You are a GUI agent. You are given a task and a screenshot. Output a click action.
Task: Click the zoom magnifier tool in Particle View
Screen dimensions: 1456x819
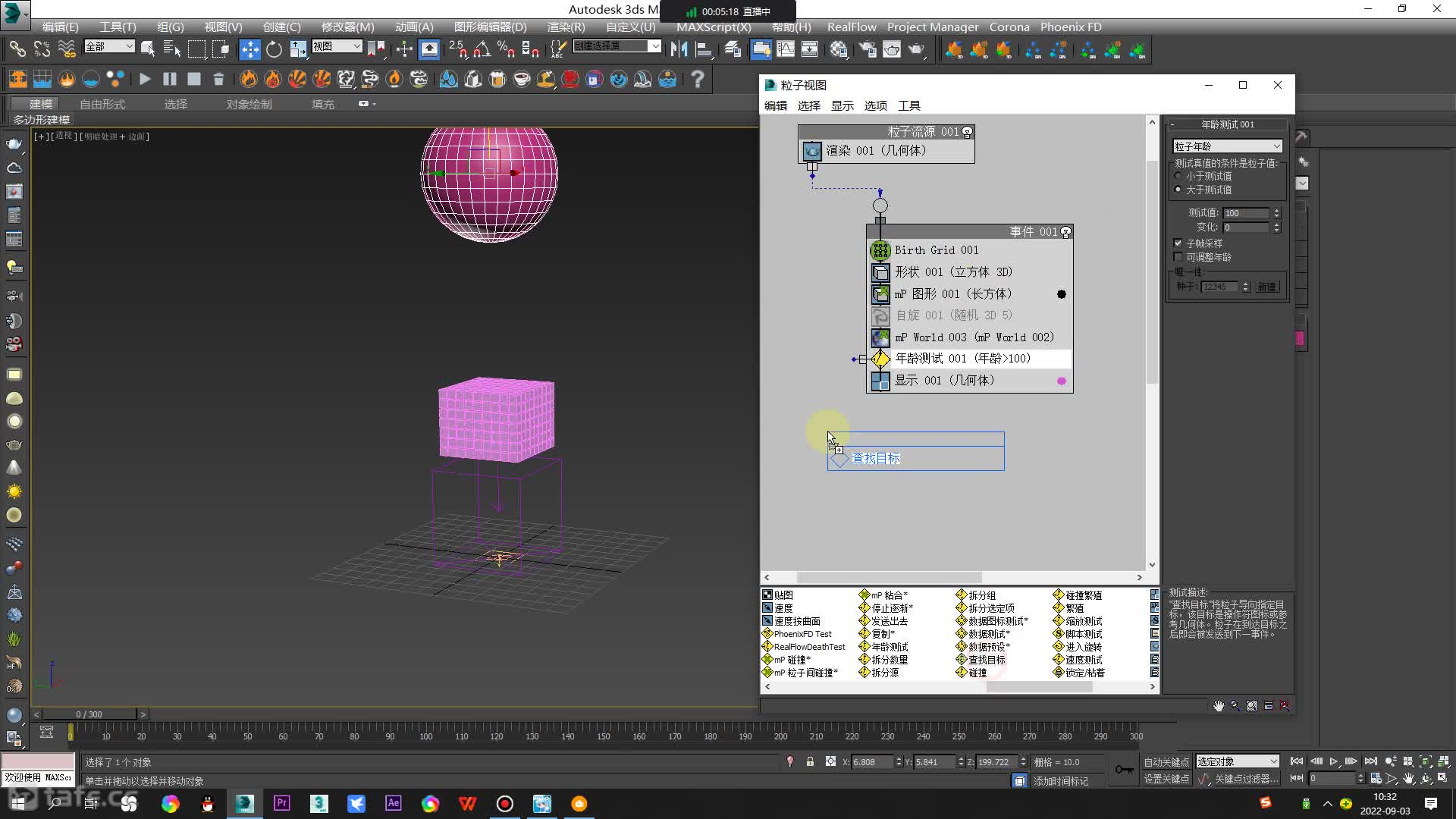(x=1235, y=706)
